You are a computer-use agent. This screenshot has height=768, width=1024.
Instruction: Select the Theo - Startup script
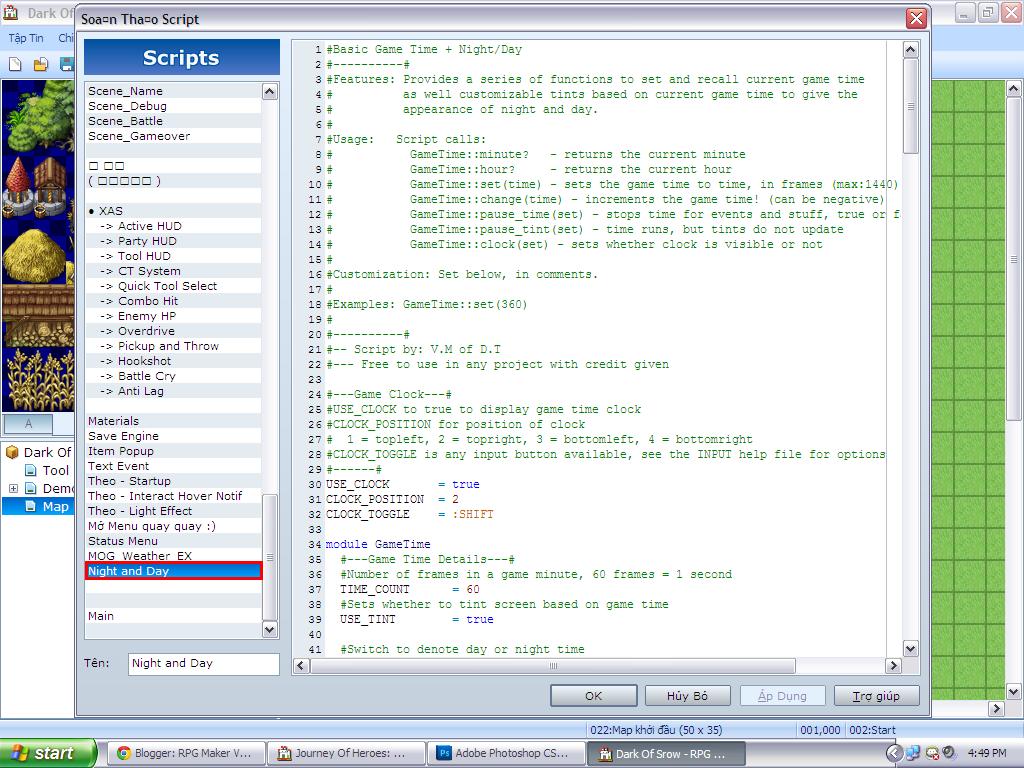click(x=173, y=481)
